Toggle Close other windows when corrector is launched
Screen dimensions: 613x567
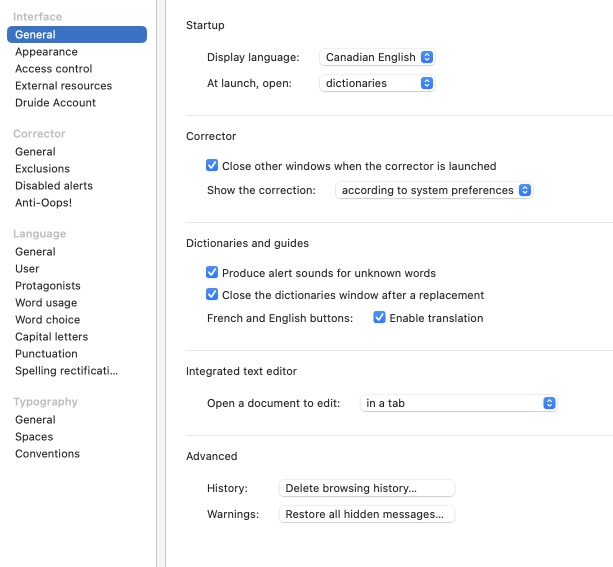pyautogui.click(x=212, y=166)
